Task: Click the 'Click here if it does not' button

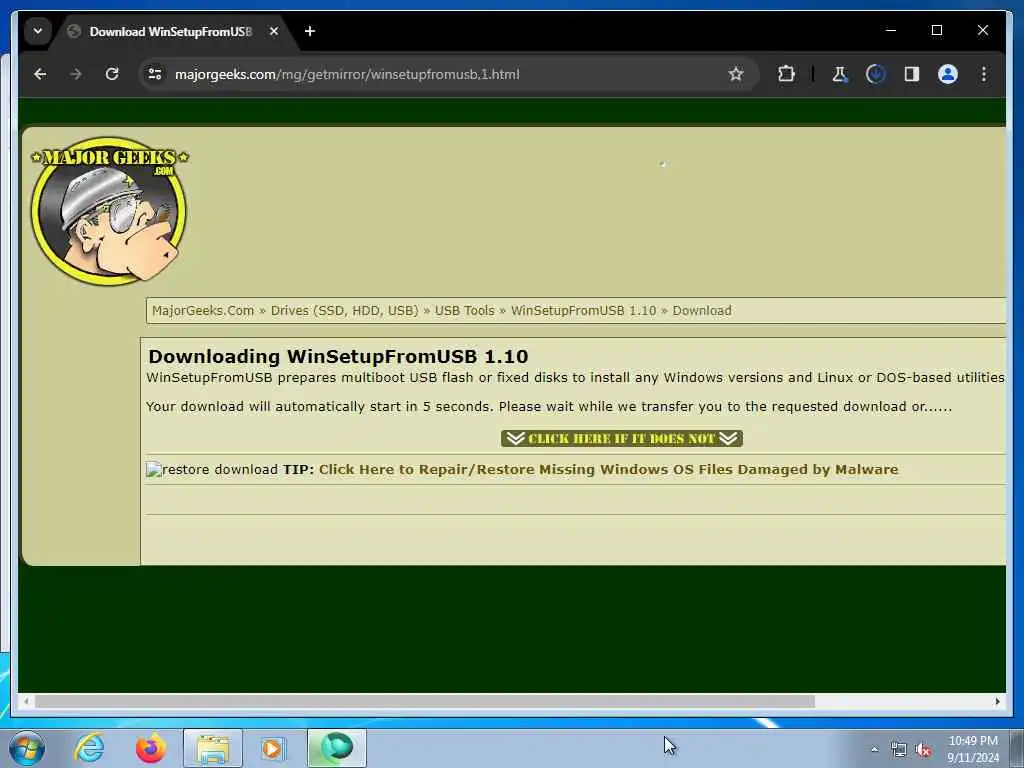Action: [x=622, y=438]
